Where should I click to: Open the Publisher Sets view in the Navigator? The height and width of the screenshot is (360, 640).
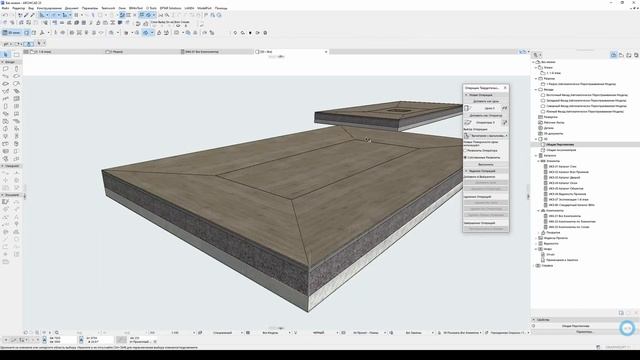click(636, 55)
